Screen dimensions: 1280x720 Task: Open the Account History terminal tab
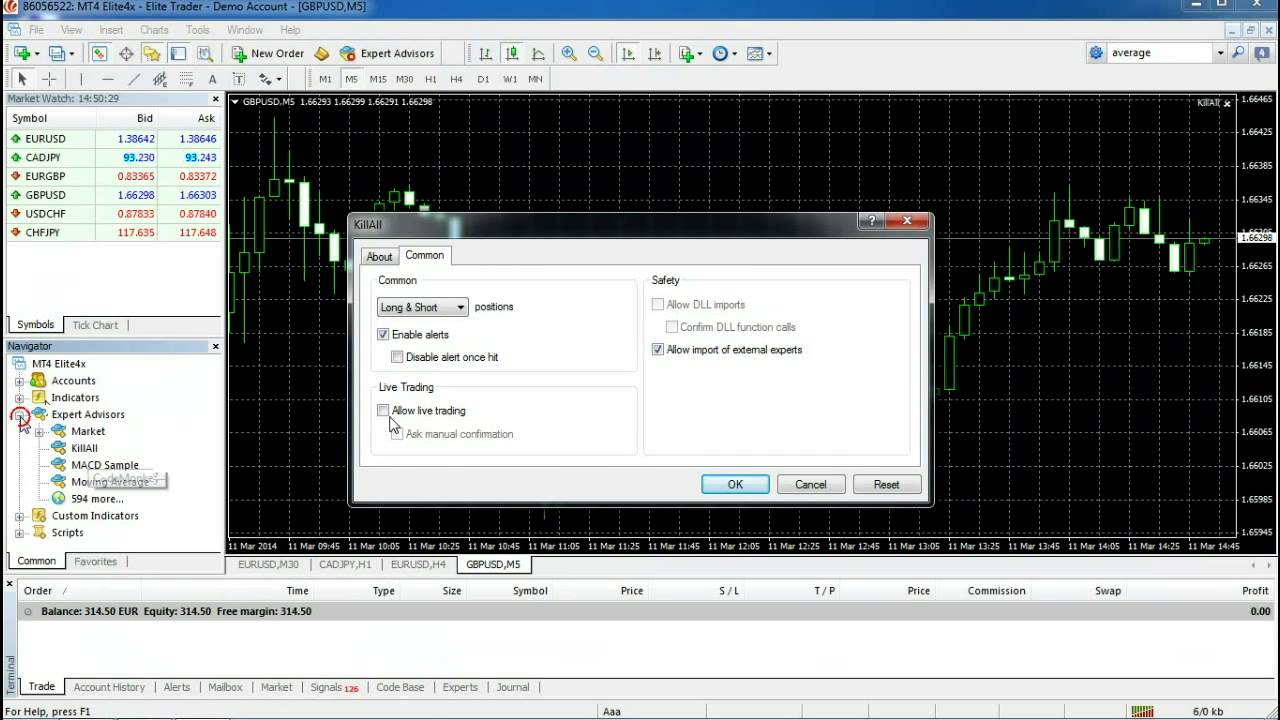109,687
